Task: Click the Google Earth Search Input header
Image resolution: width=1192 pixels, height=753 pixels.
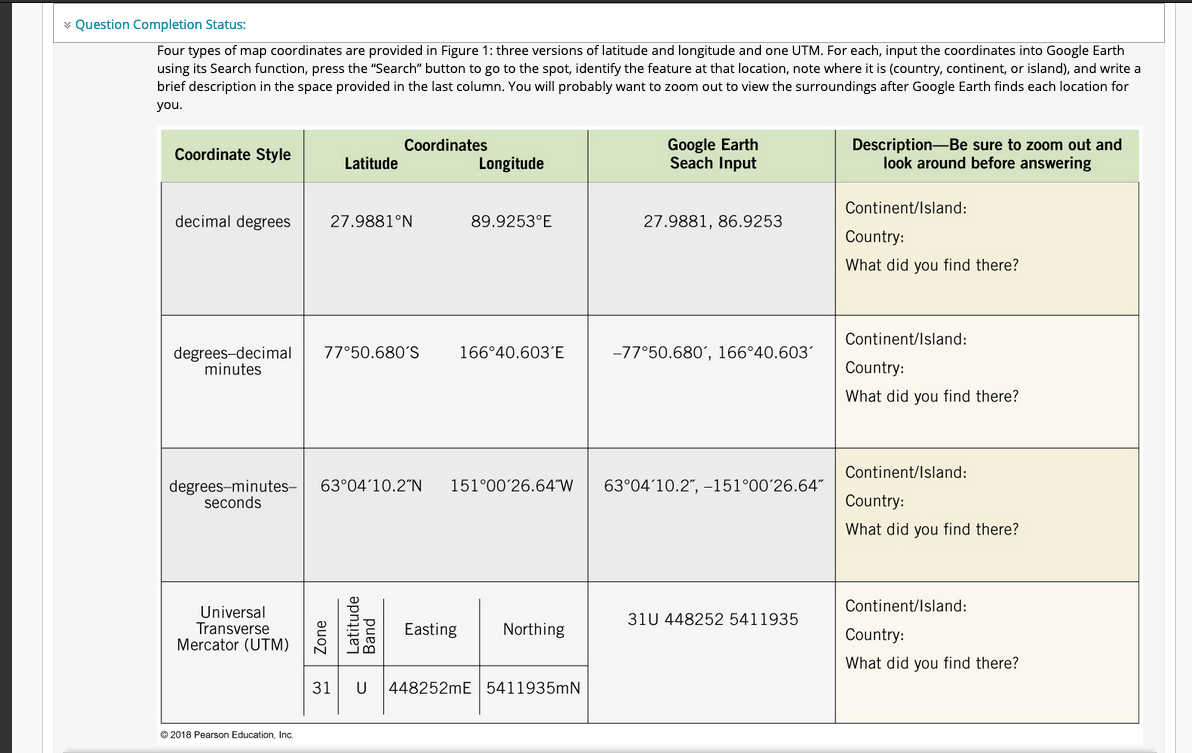Action: click(712, 154)
